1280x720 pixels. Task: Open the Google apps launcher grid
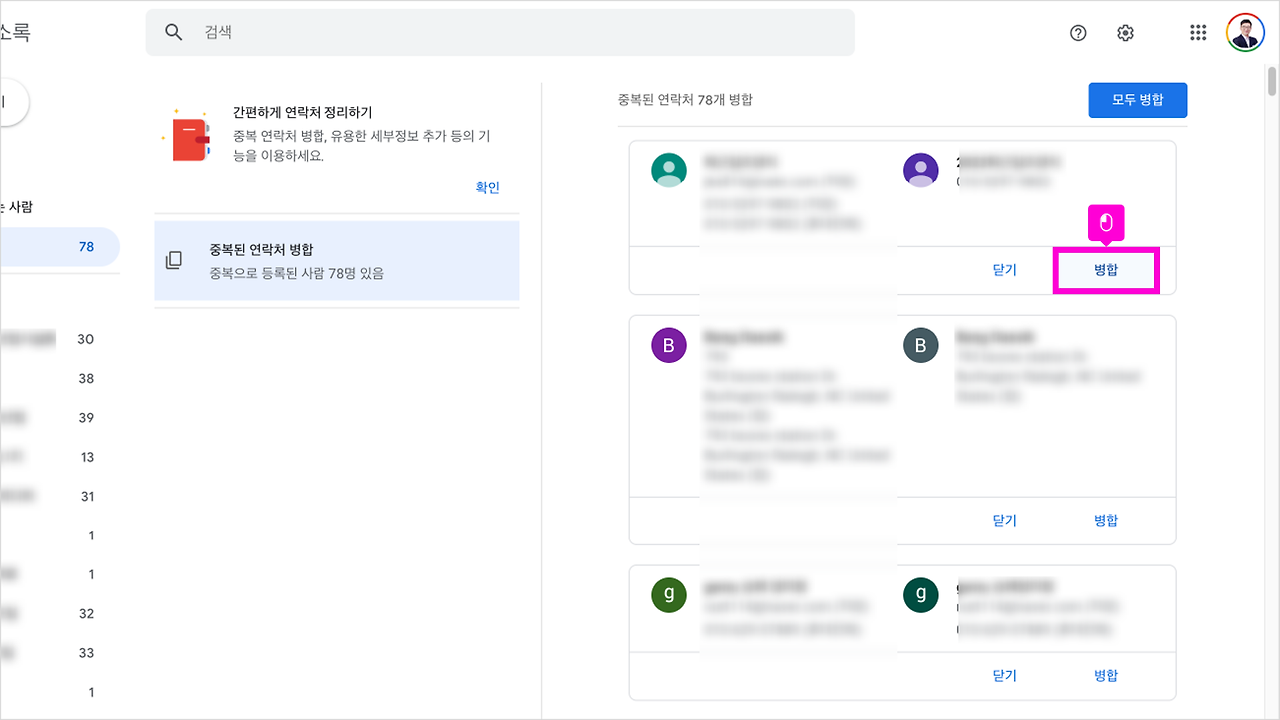(x=1197, y=32)
